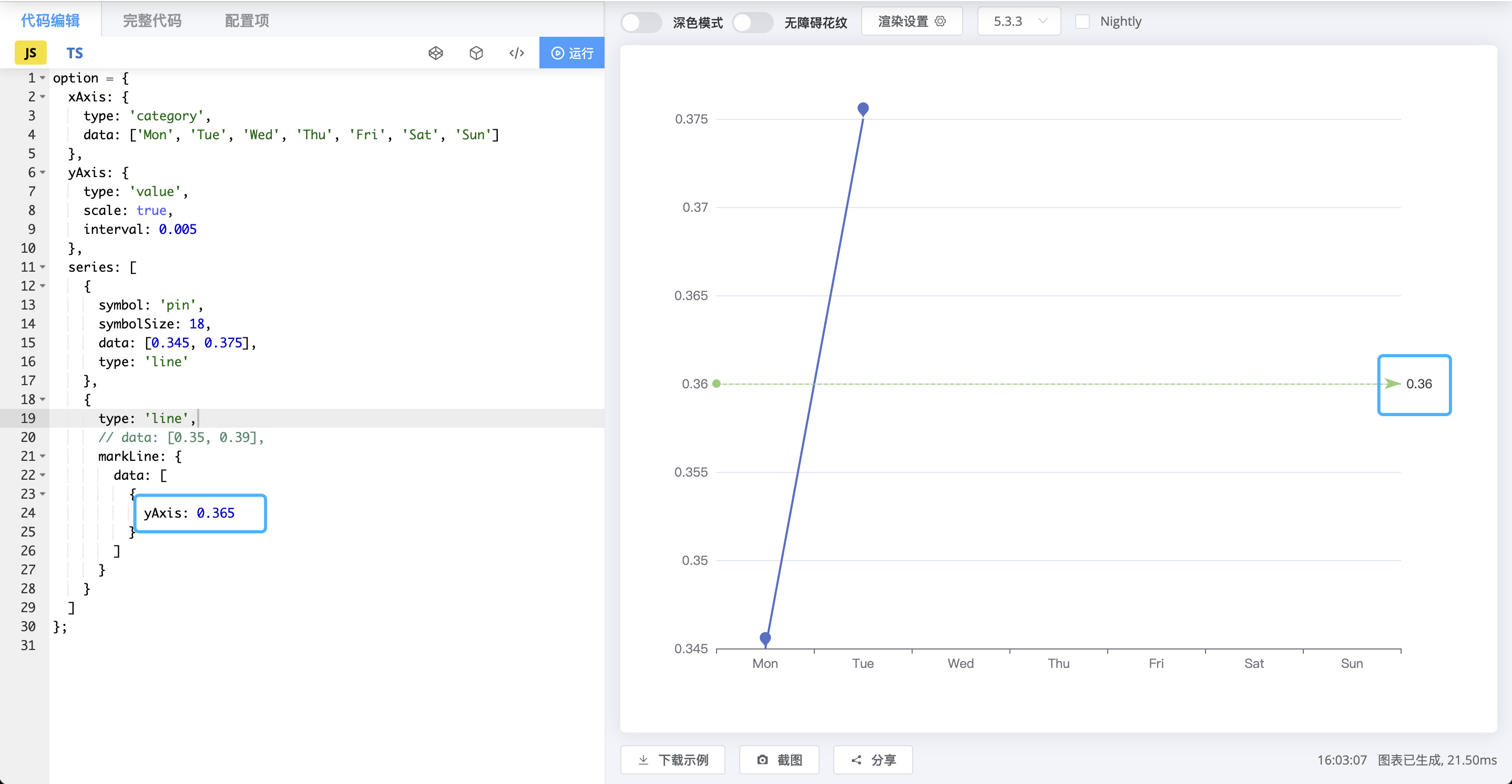Run the chart code with 运行 button
Image resolution: width=1512 pixels, height=784 pixels.
[x=571, y=53]
